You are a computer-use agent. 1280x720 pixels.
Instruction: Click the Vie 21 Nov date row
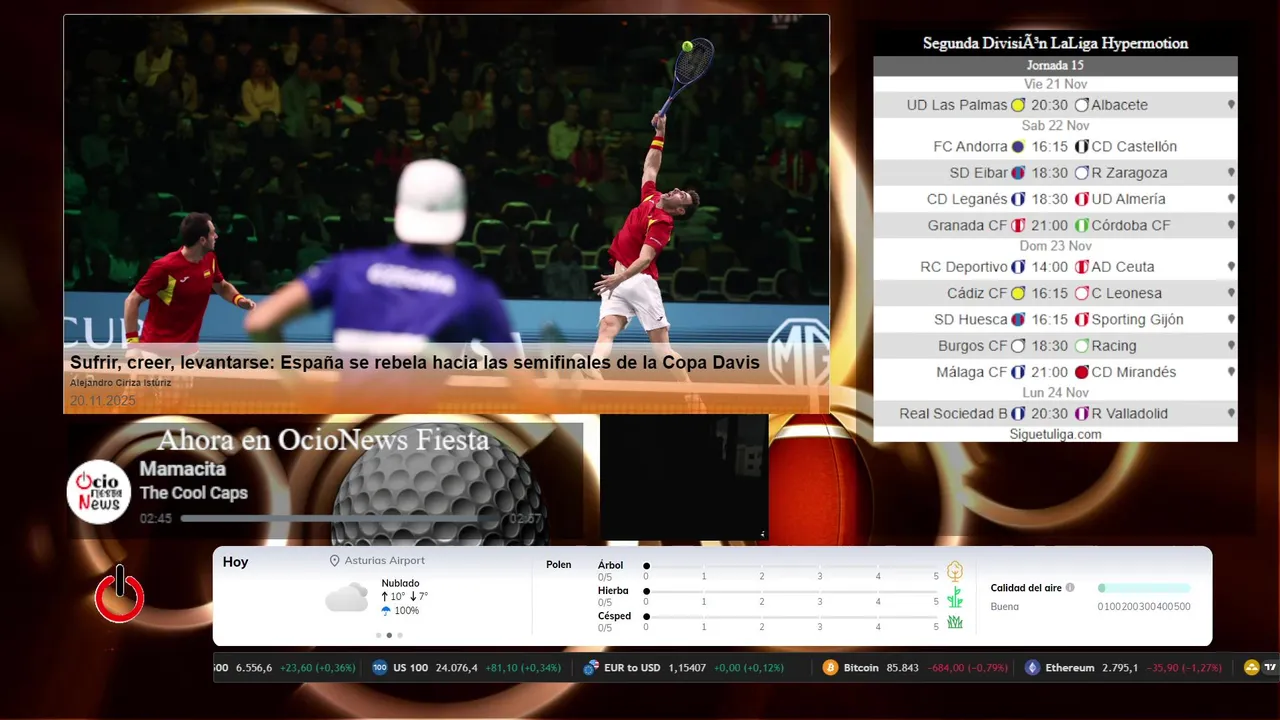tap(1055, 84)
